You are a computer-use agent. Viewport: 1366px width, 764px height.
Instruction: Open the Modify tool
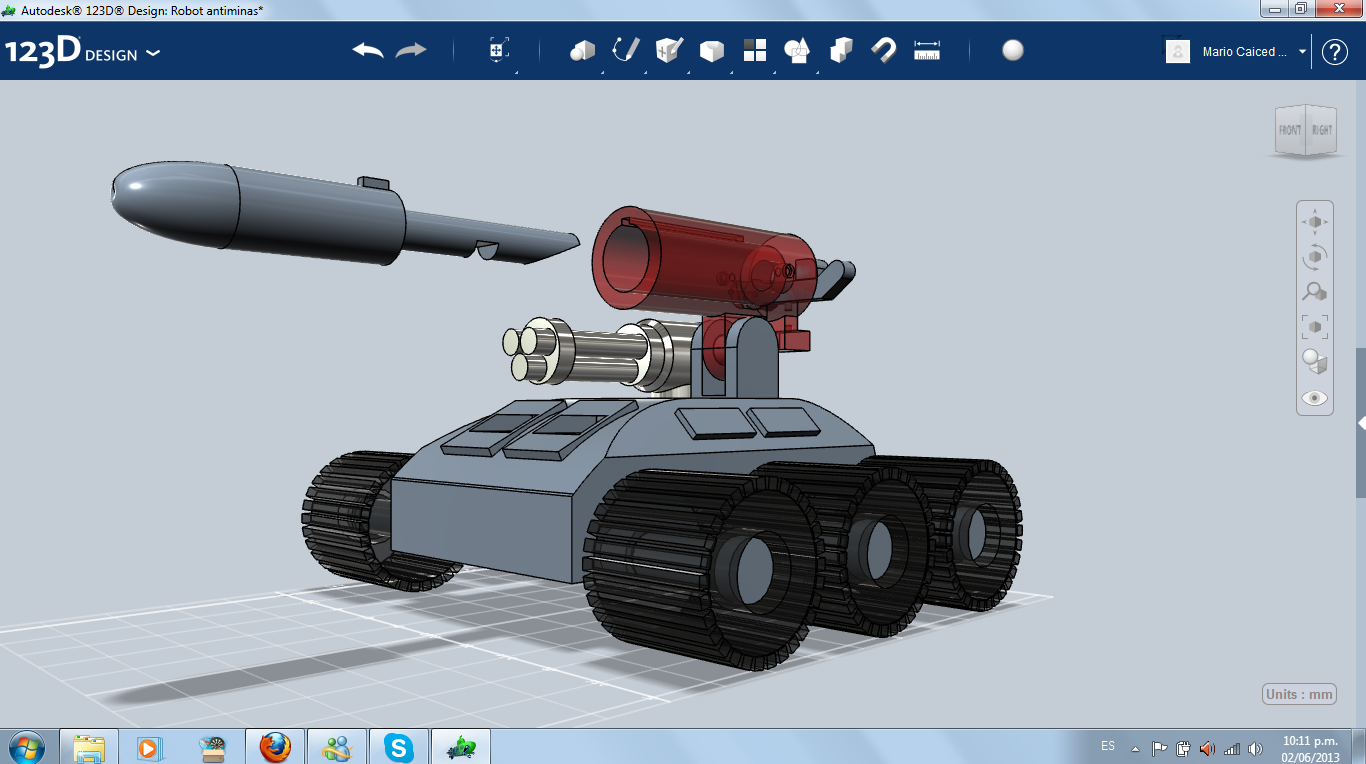click(x=711, y=51)
